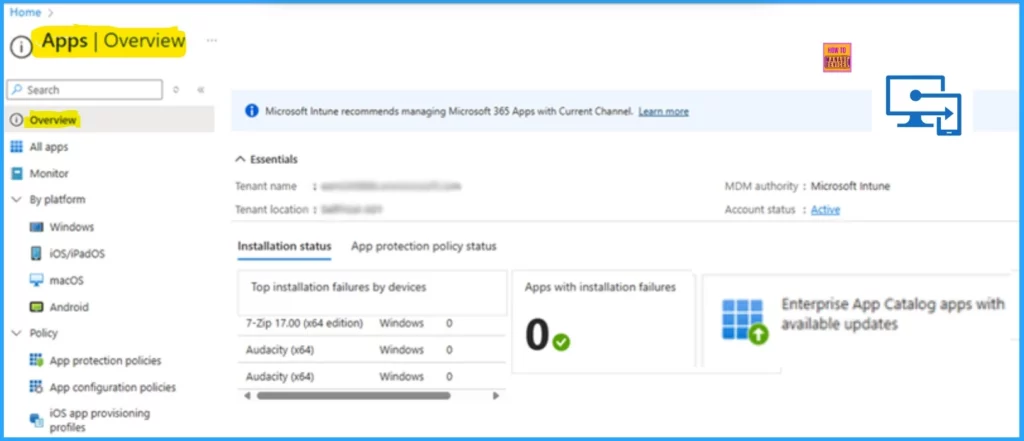Click the Windows platform icon

tap(37, 227)
